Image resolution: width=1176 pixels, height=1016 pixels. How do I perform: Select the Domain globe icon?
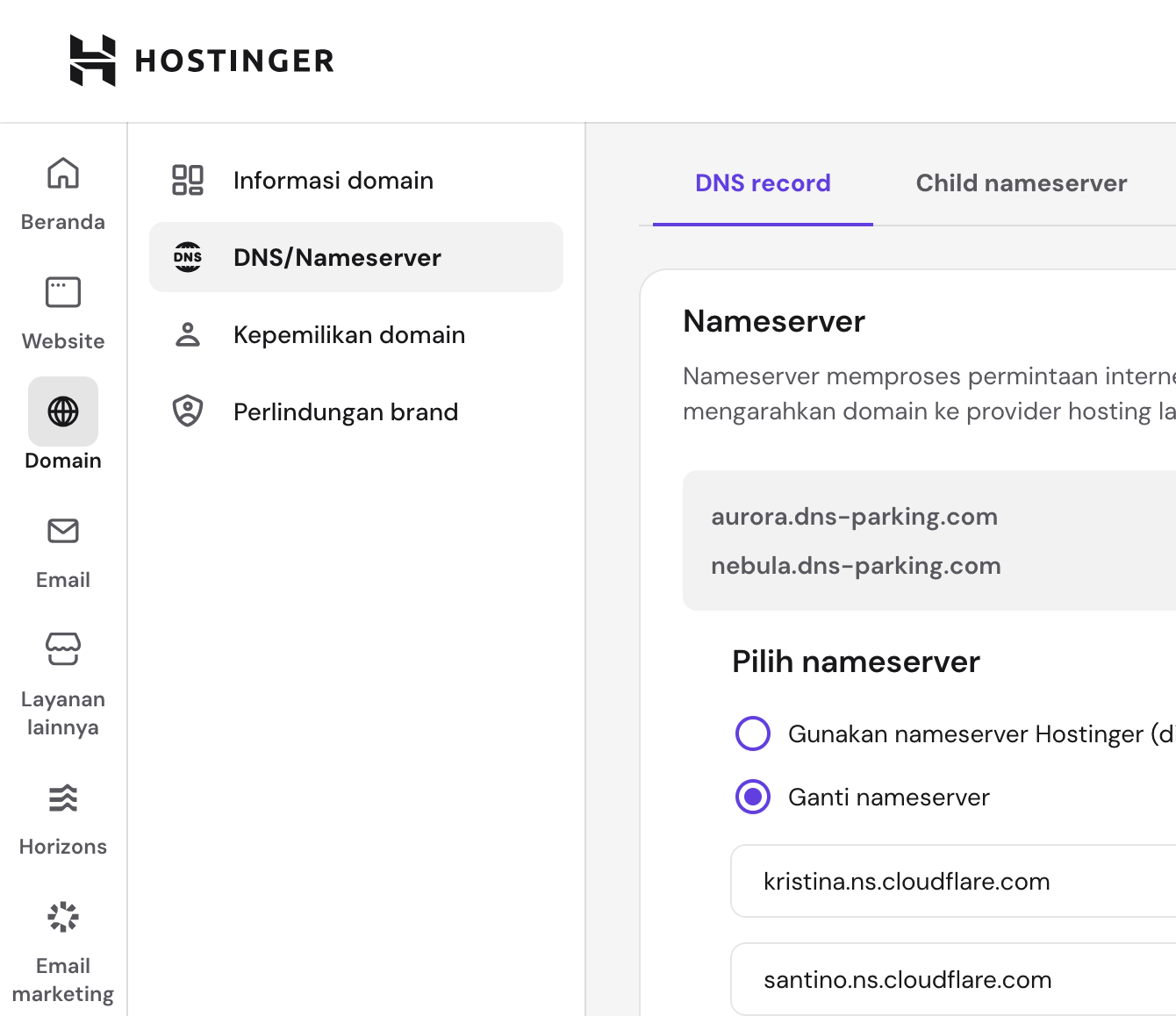coord(63,411)
